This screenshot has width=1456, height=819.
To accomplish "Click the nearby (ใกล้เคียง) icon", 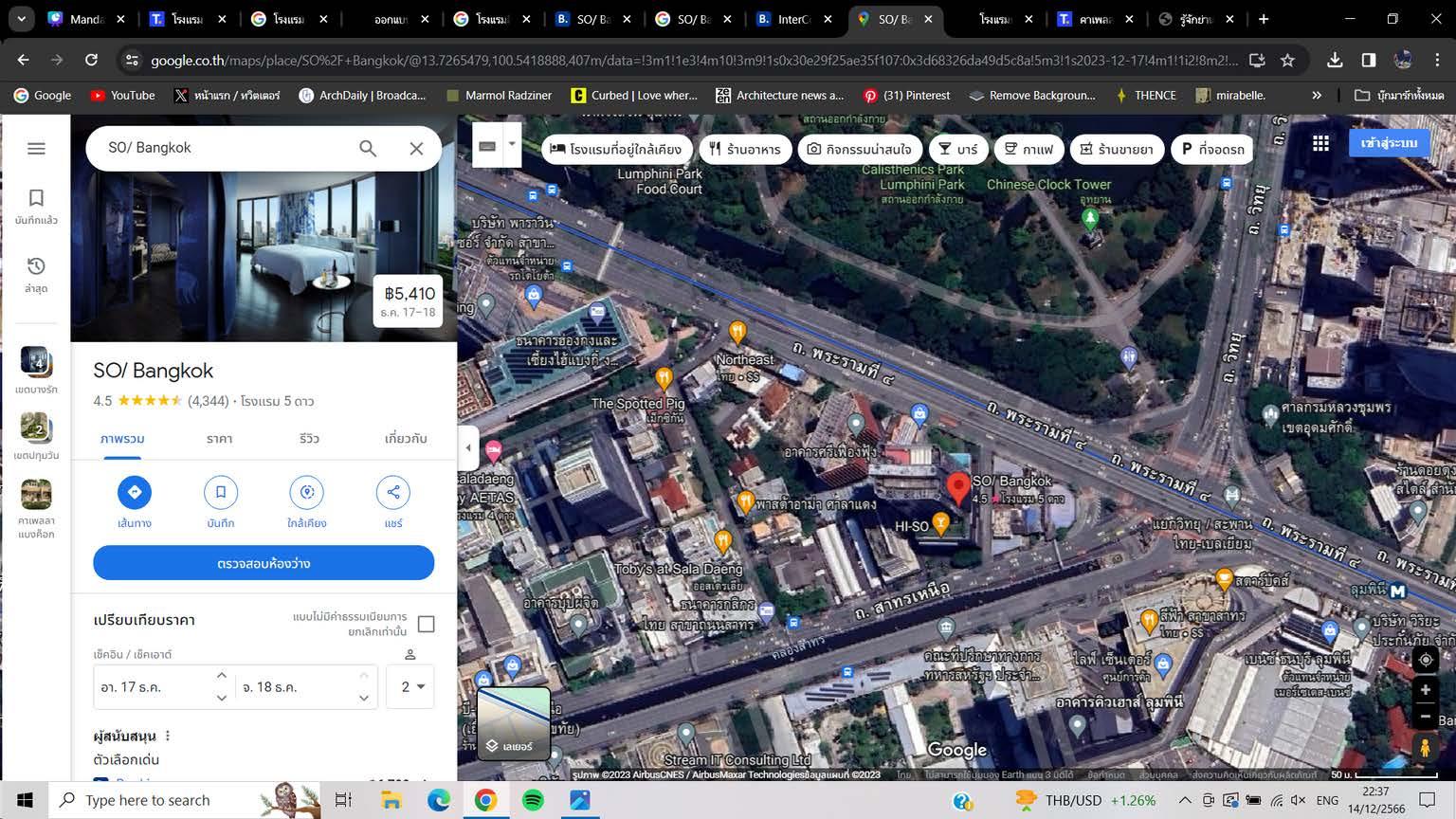I will [307, 492].
